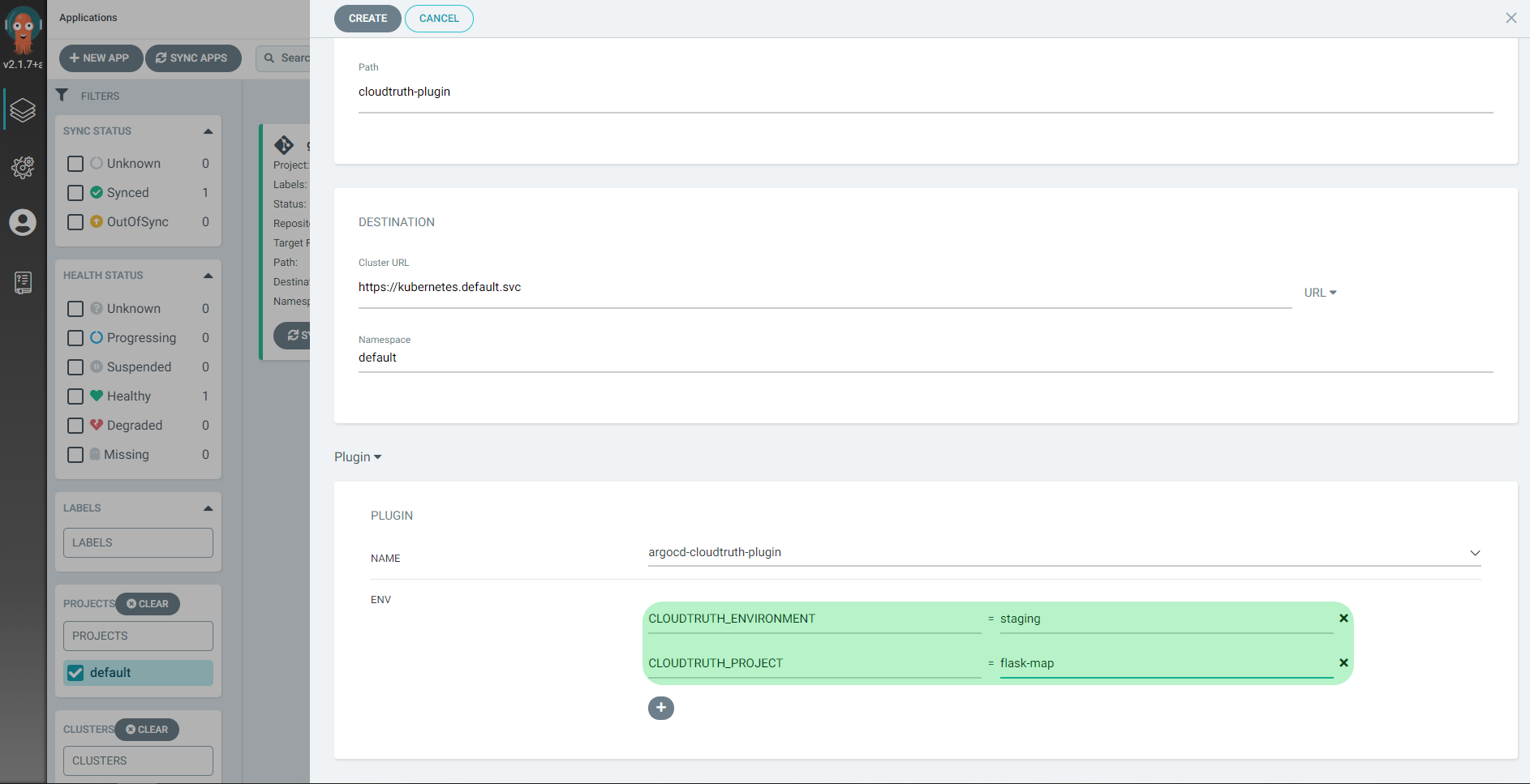Image resolution: width=1530 pixels, height=784 pixels.
Task: Check the Unknown sync status filter
Action: (x=75, y=164)
